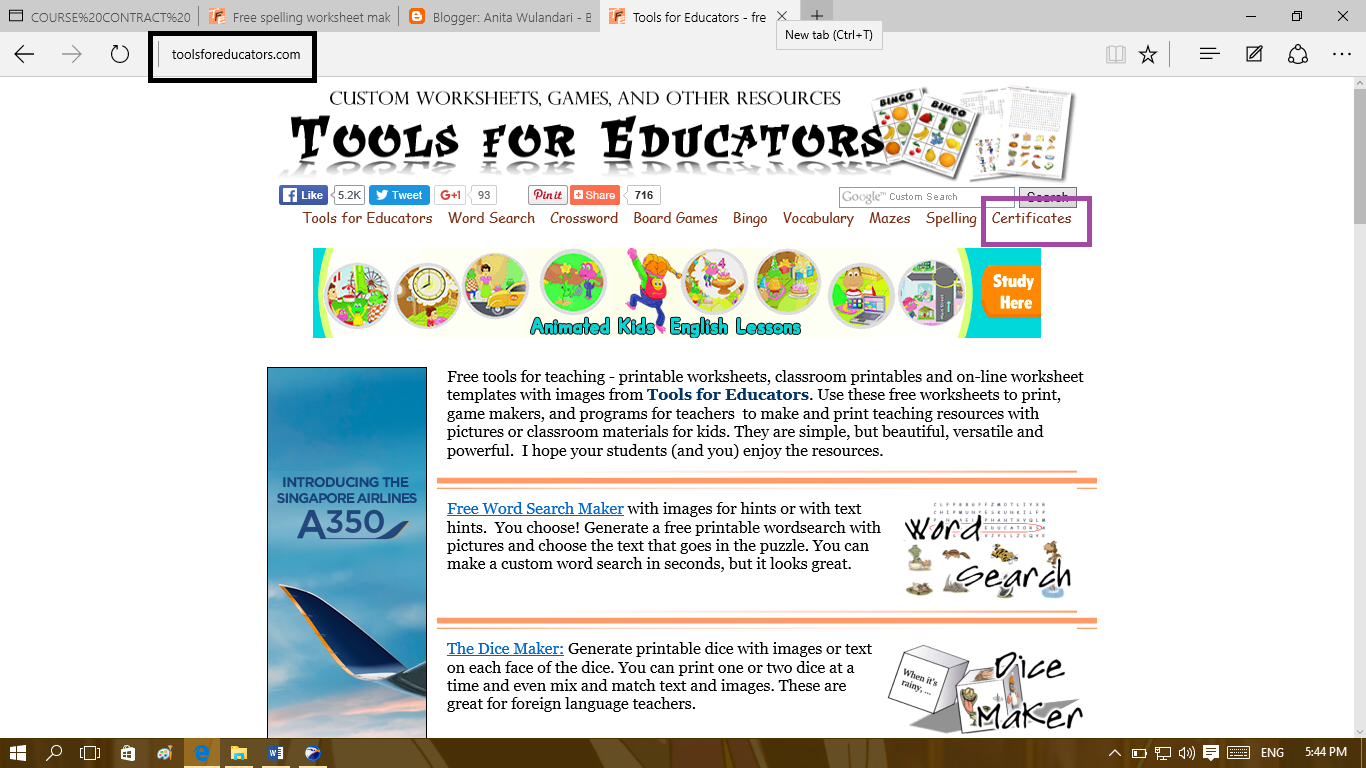Viewport: 1366px width, 768px height.
Task: Click the Word Search logo image
Action: click(x=988, y=551)
